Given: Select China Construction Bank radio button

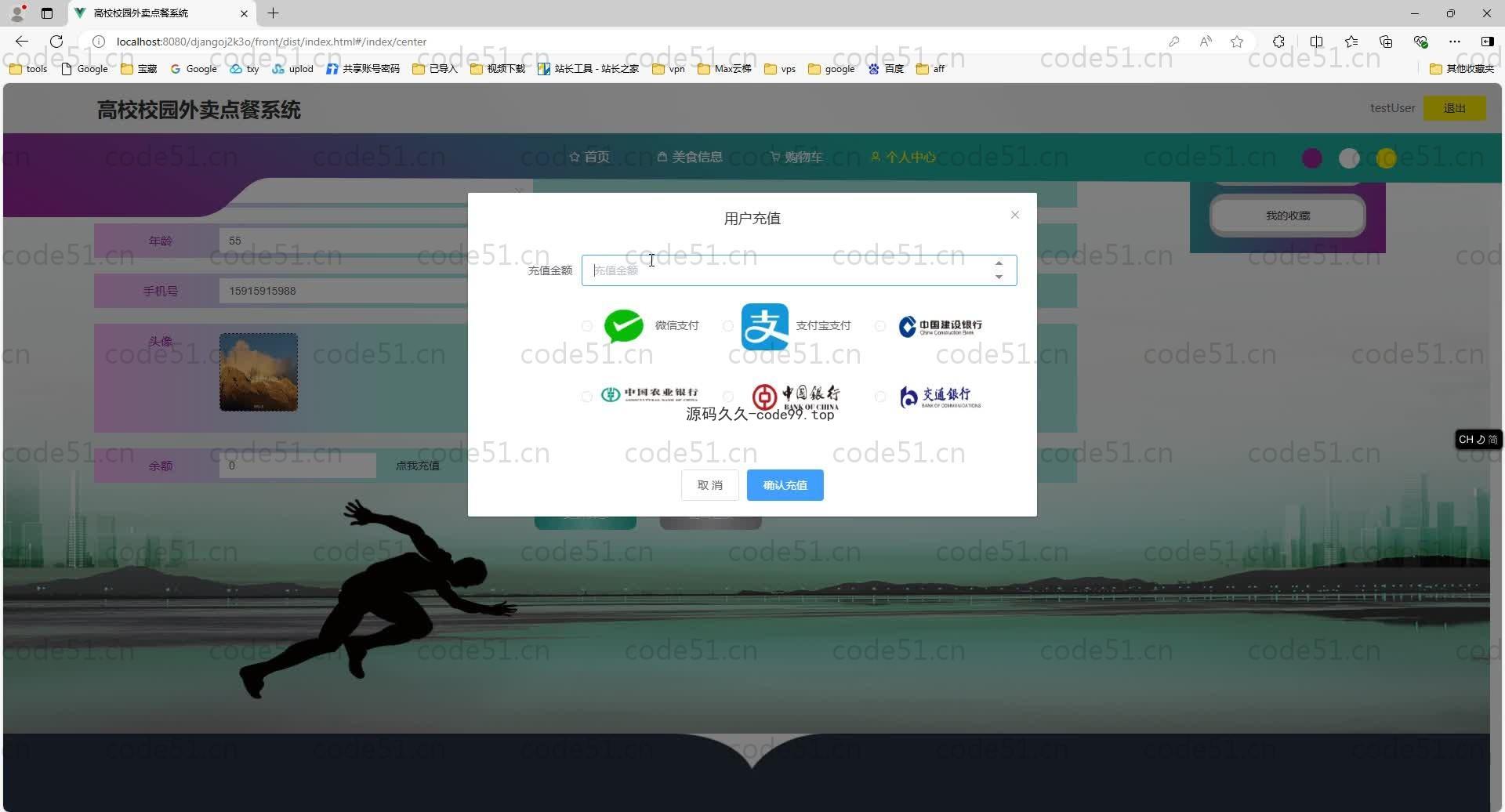Looking at the screenshot, I should tap(880, 325).
